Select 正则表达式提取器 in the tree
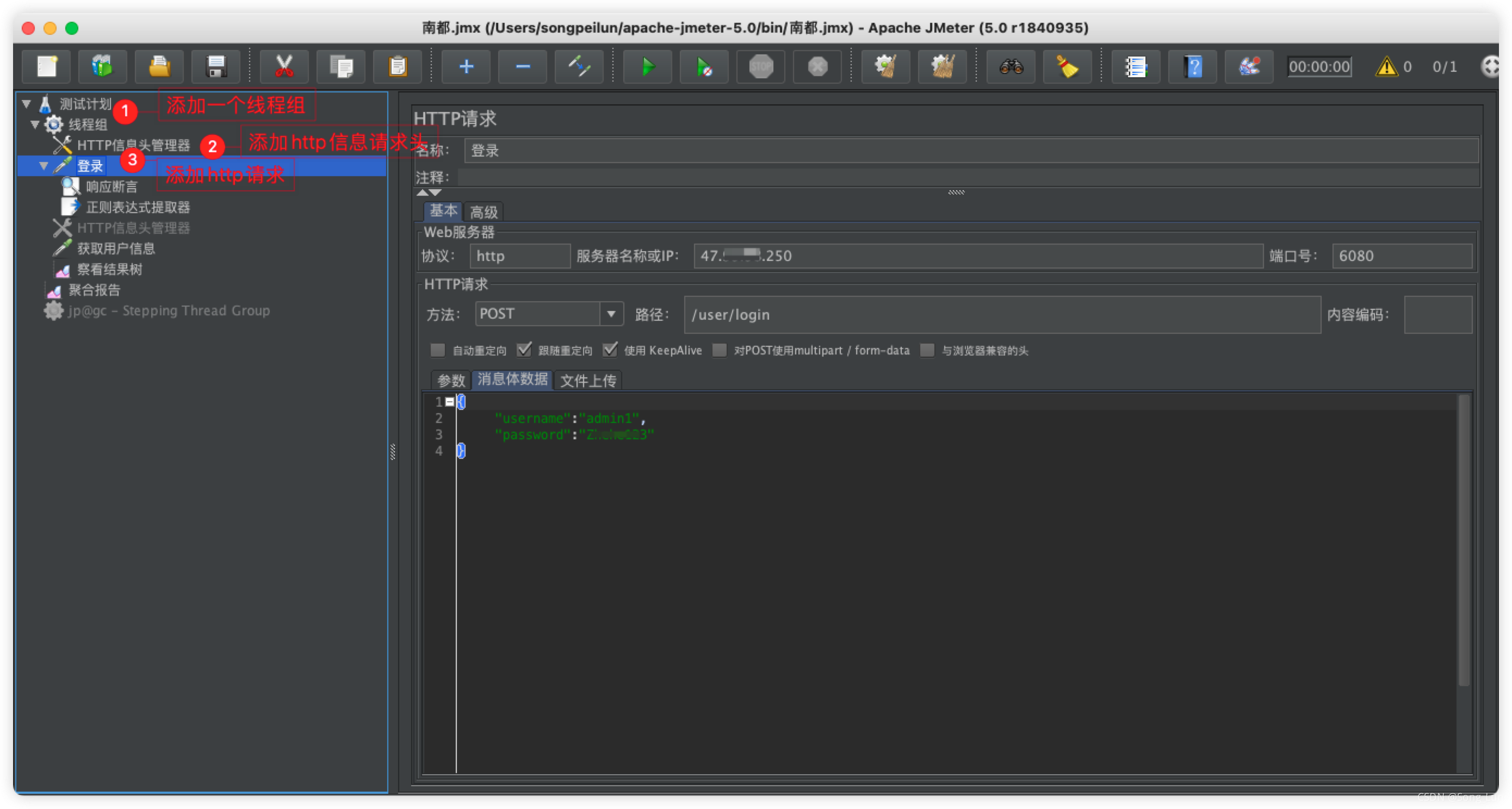The width and height of the screenshot is (1512, 809). 138,207
